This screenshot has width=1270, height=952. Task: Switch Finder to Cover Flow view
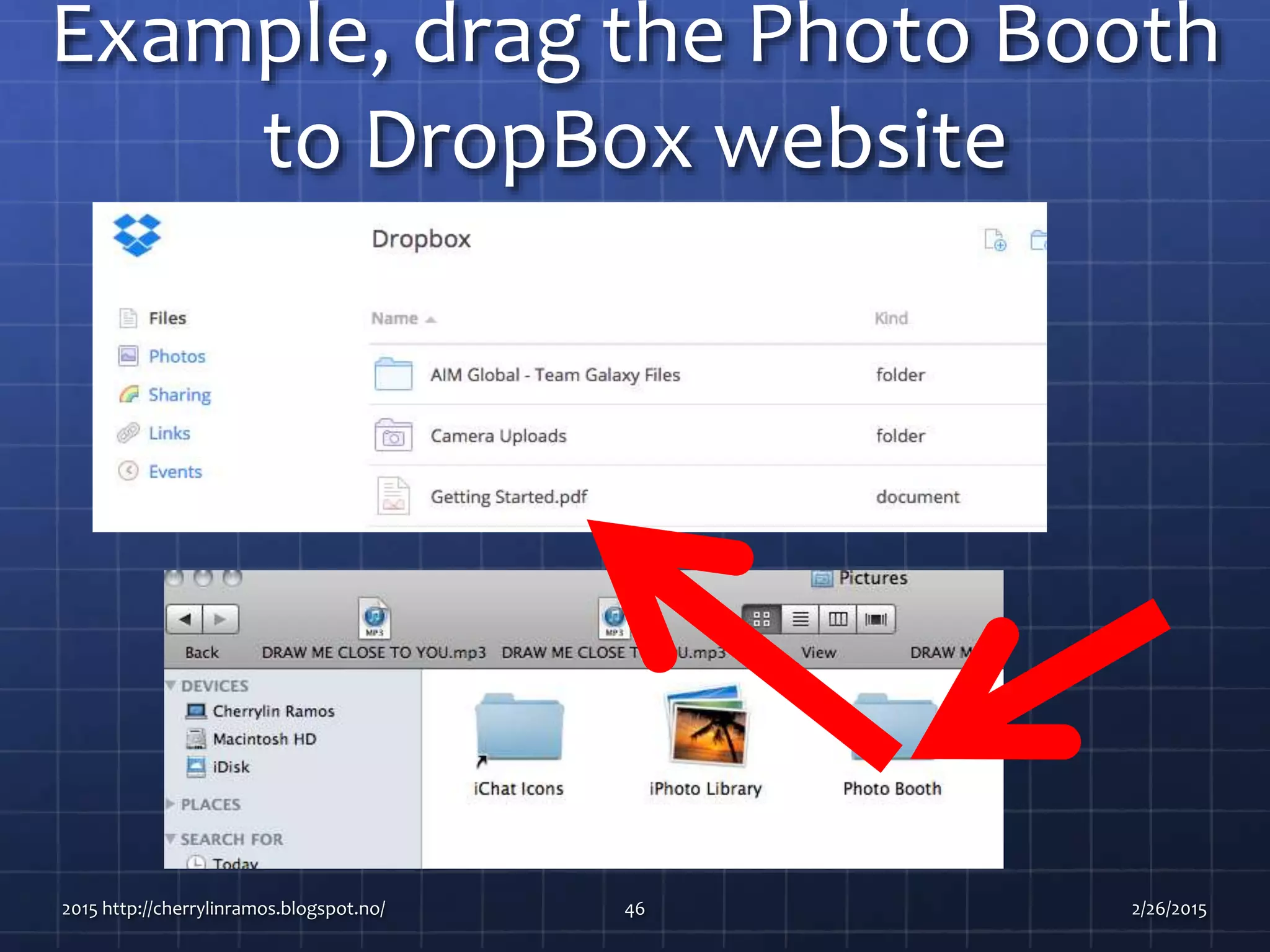pos(876,619)
